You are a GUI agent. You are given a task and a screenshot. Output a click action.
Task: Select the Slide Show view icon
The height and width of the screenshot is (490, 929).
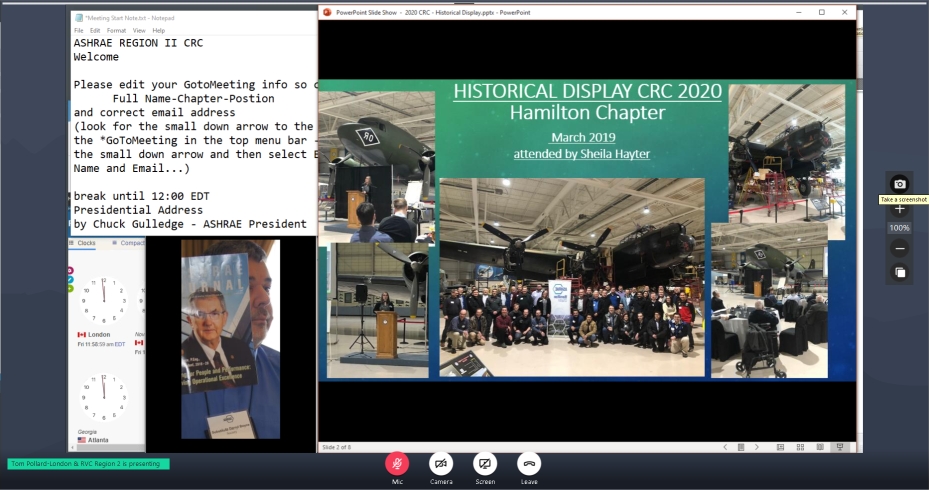840,447
